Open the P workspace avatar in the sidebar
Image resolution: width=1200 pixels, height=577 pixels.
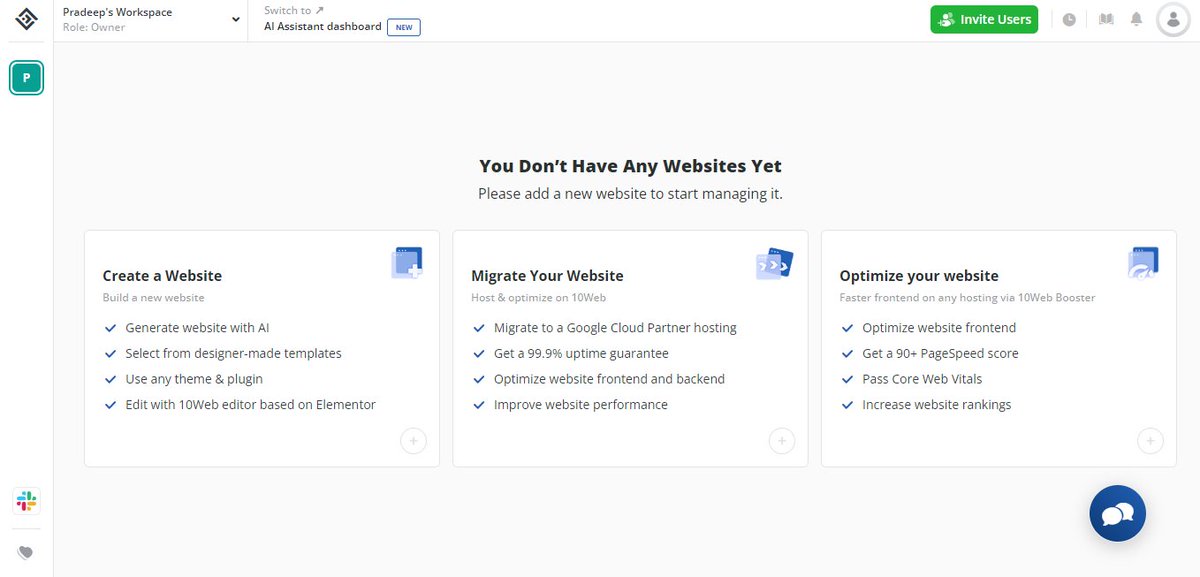click(26, 78)
